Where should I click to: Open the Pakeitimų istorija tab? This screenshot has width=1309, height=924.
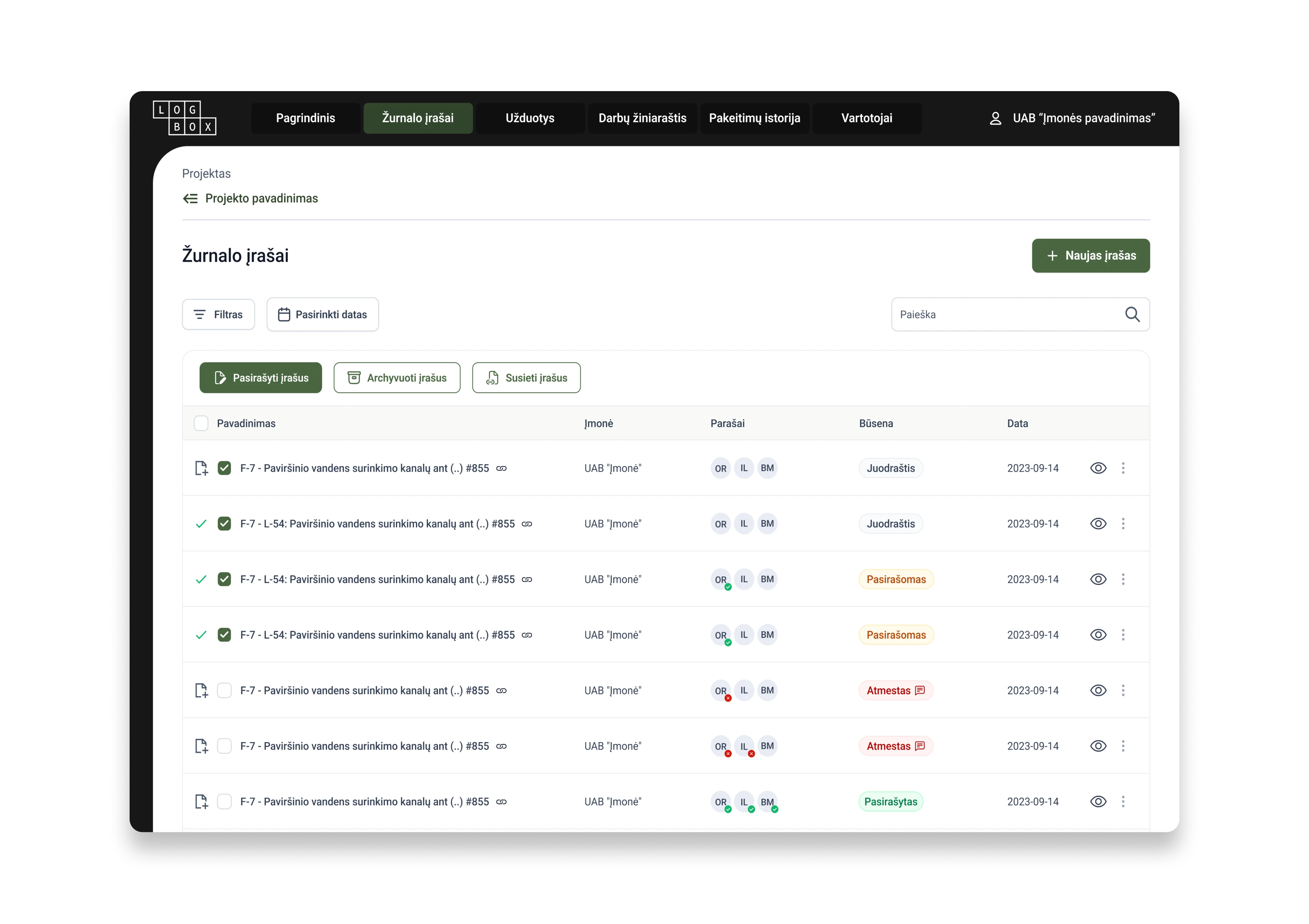pyautogui.click(x=754, y=118)
